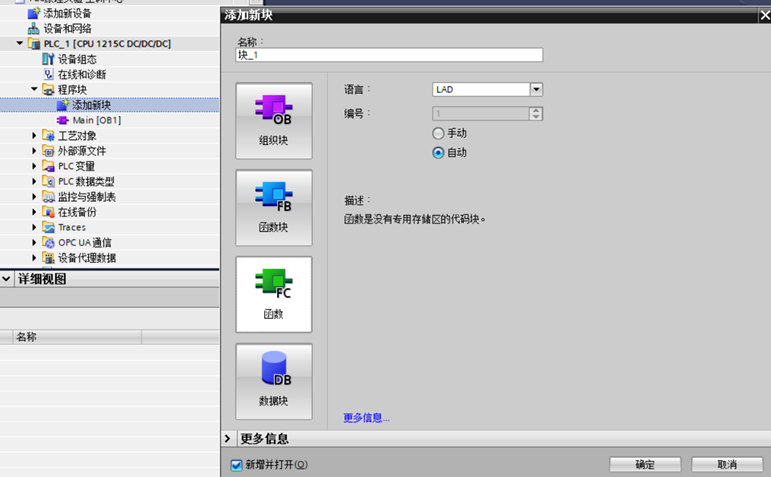Click the OPC UA 通信 icon
This screenshot has height=477, width=771.
coord(48,242)
